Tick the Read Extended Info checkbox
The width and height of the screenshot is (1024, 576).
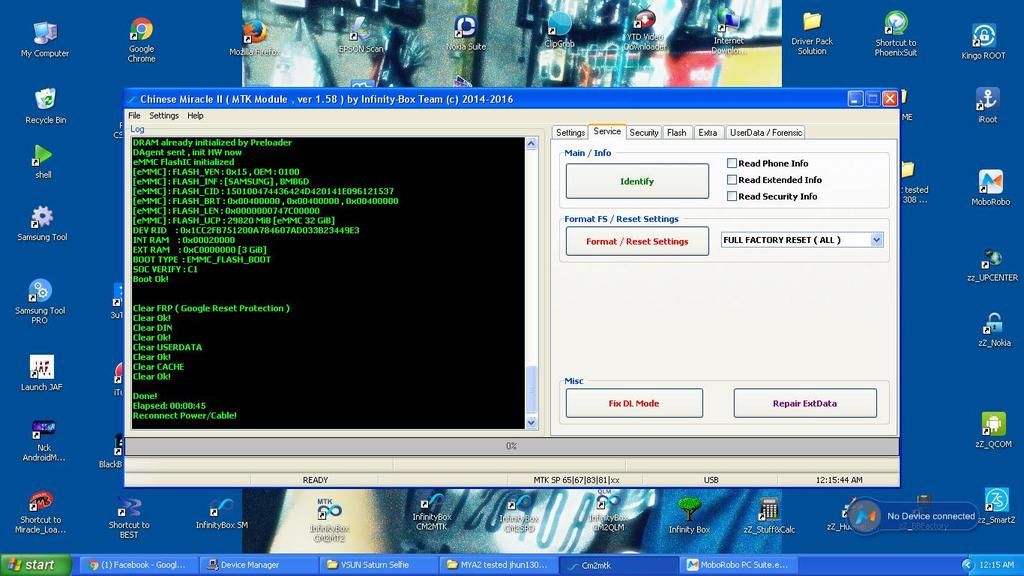[732, 180]
